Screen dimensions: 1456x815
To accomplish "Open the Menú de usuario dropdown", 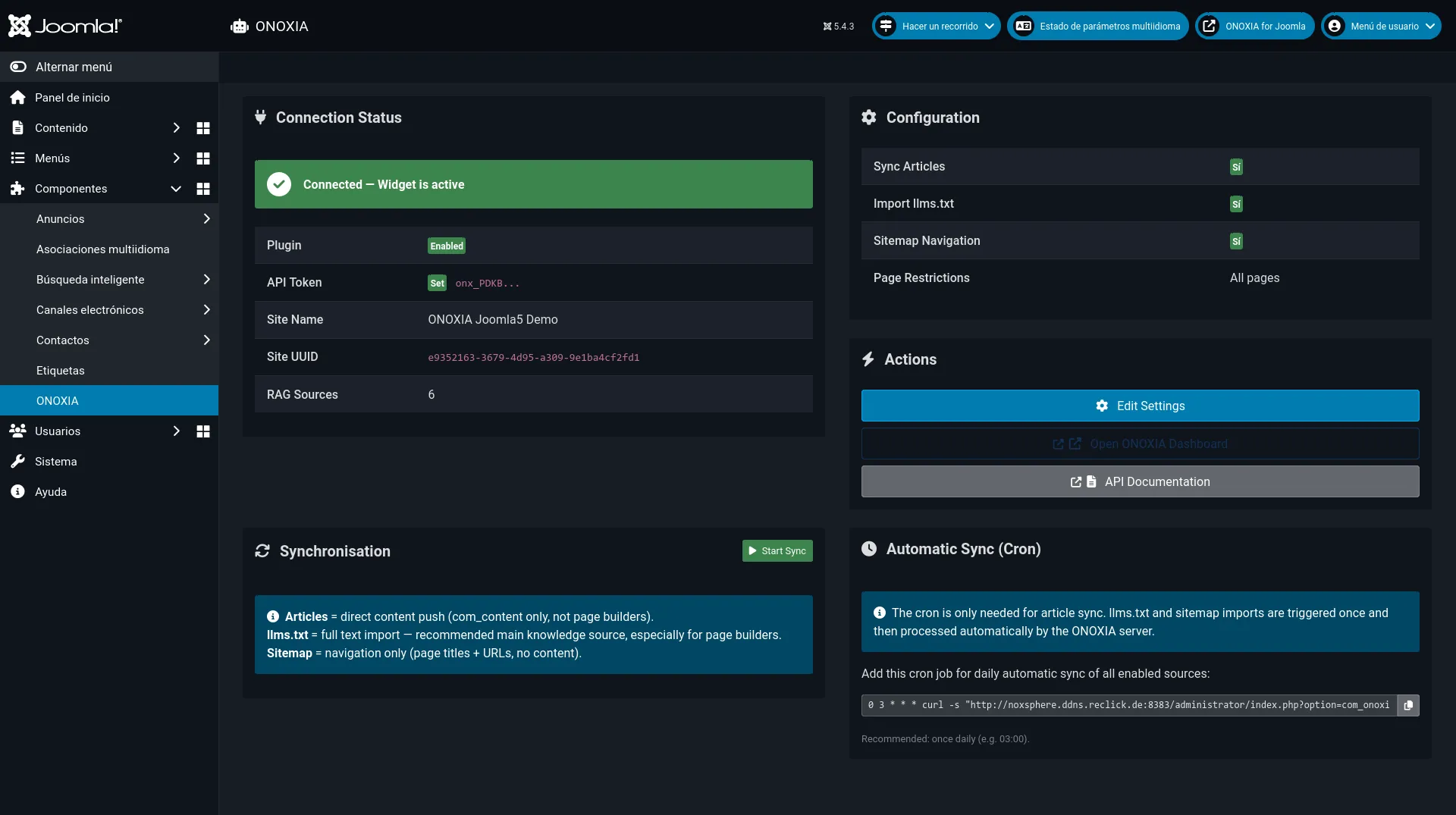I will (1381, 26).
